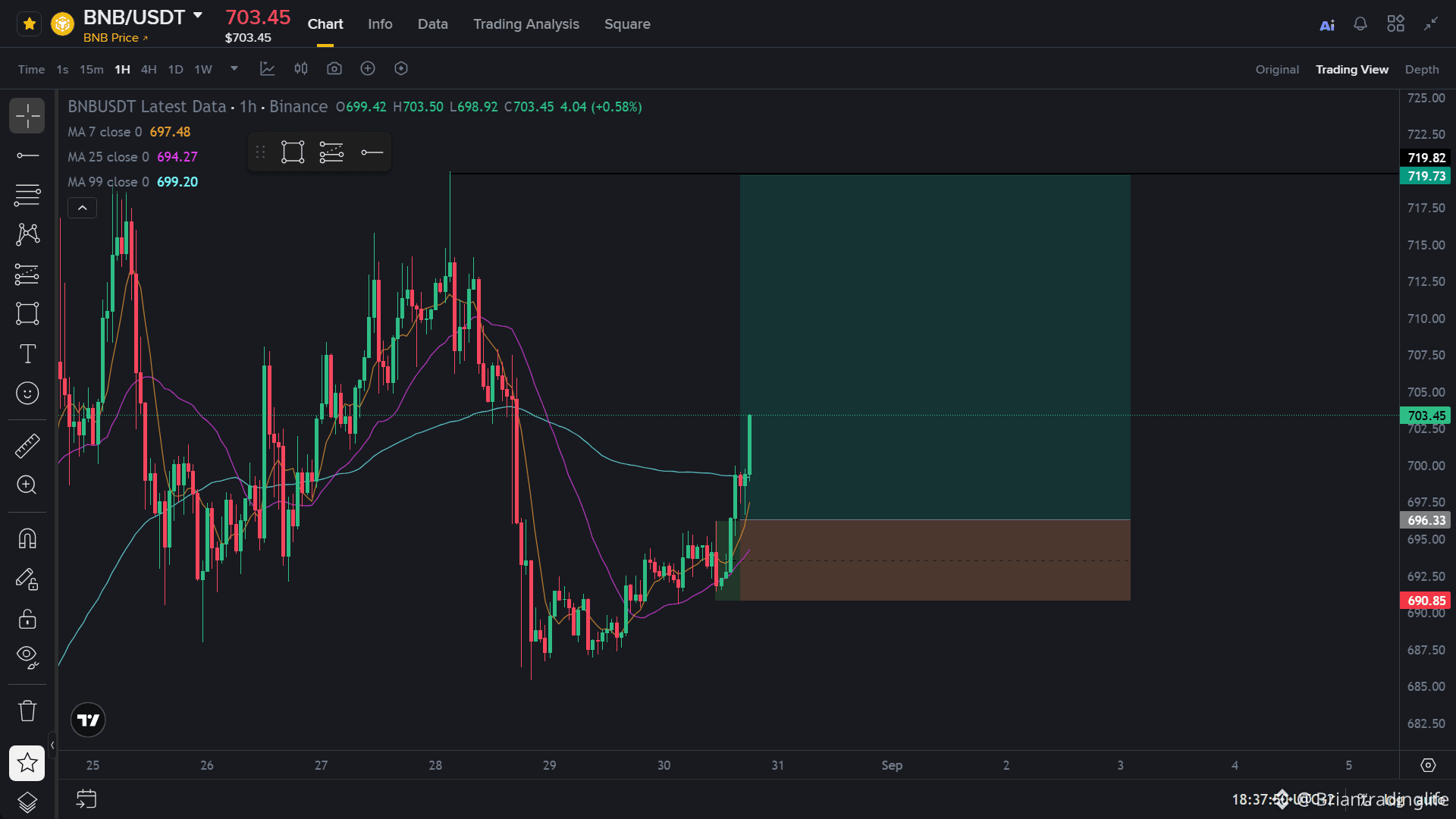Switch to the Info tab

coord(380,24)
